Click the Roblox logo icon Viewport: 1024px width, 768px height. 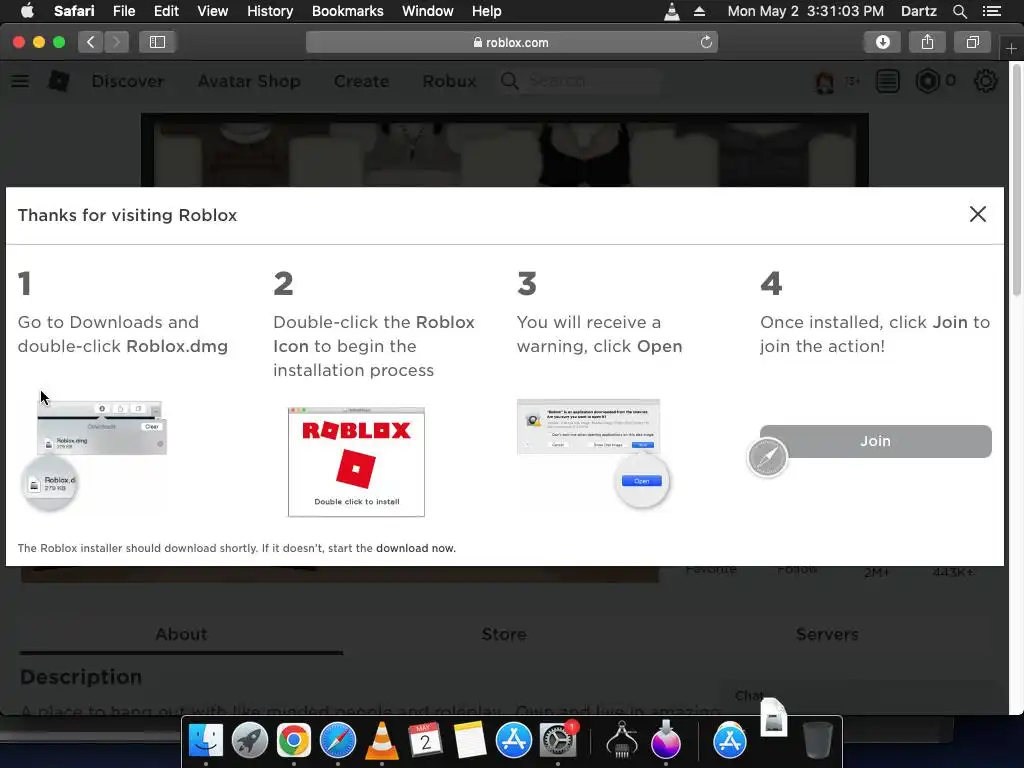[x=59, y=81]
